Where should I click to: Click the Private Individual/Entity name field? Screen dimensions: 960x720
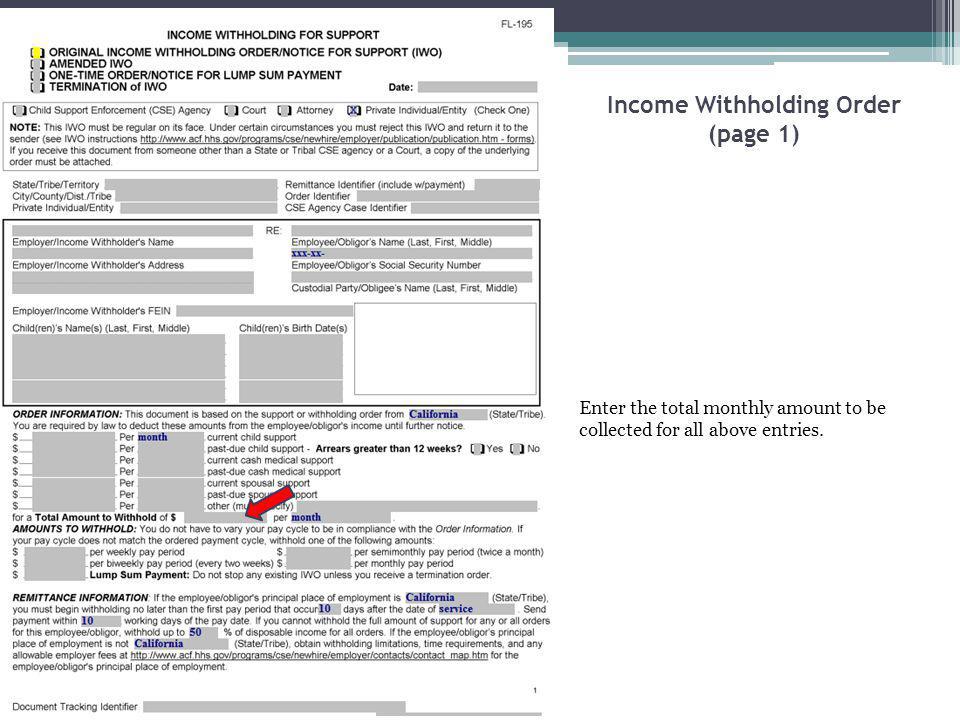click(198, 208)
